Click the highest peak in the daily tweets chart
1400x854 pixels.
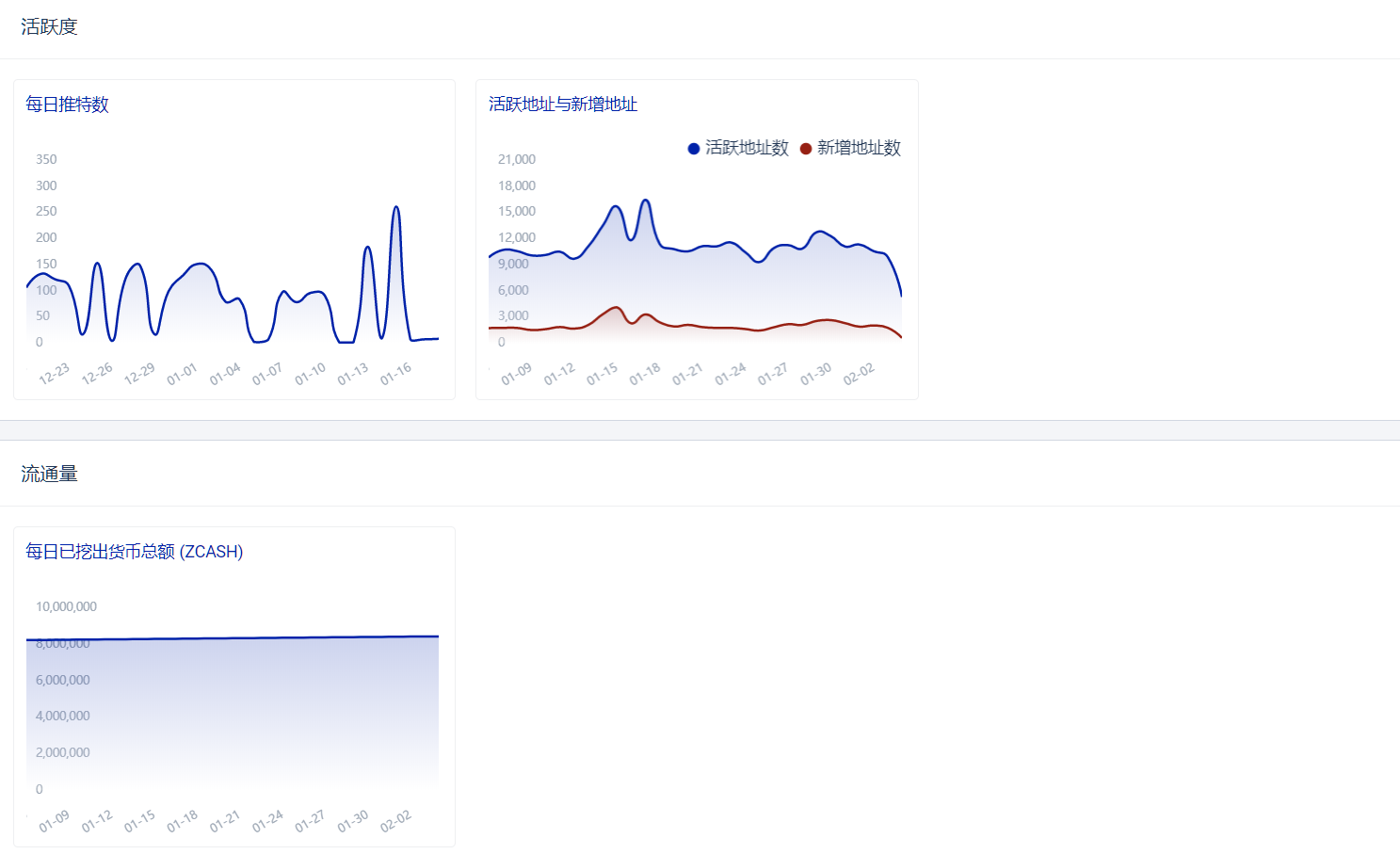(396, 207)
